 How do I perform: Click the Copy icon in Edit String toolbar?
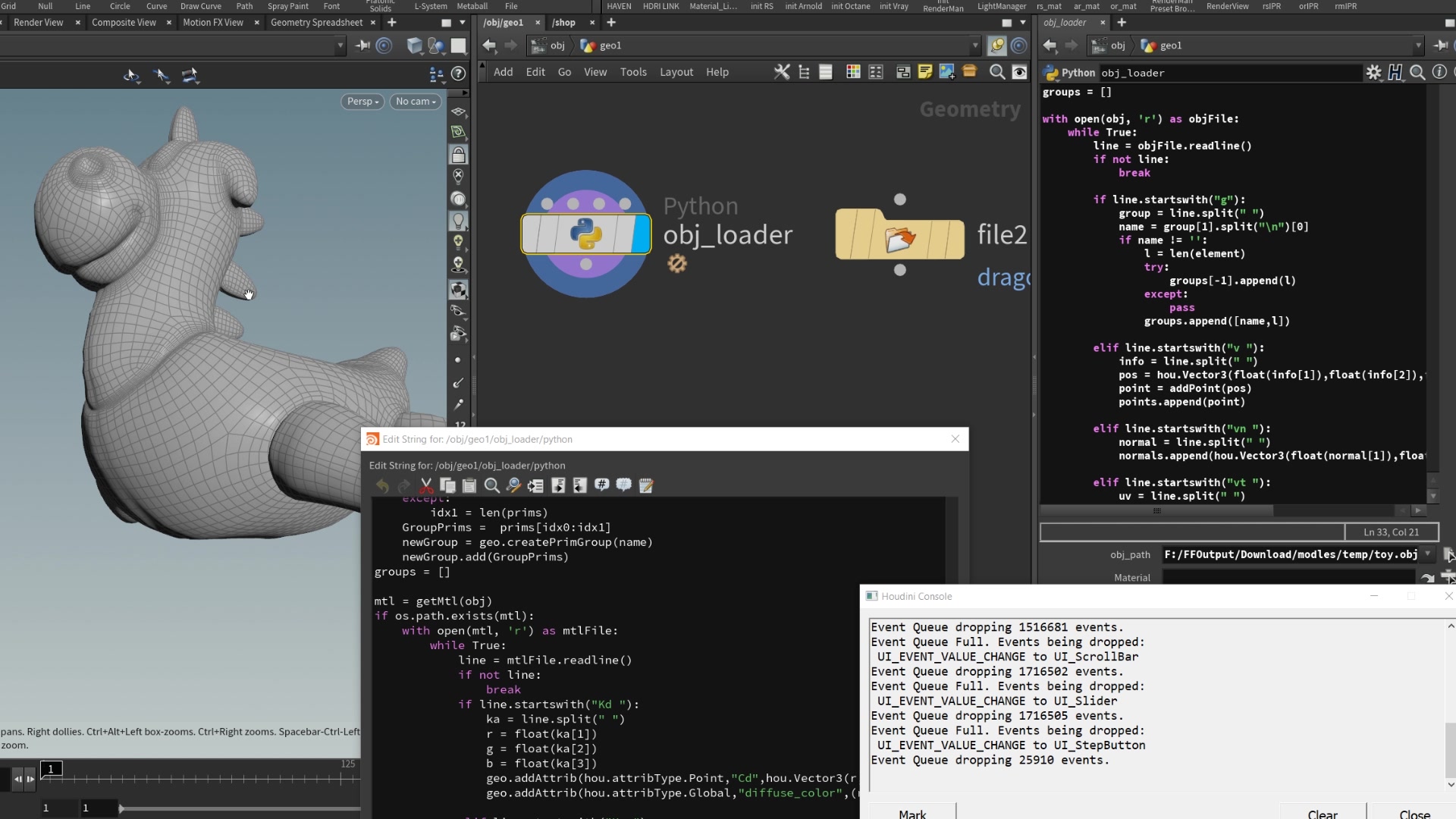click(x=447, y=485)
